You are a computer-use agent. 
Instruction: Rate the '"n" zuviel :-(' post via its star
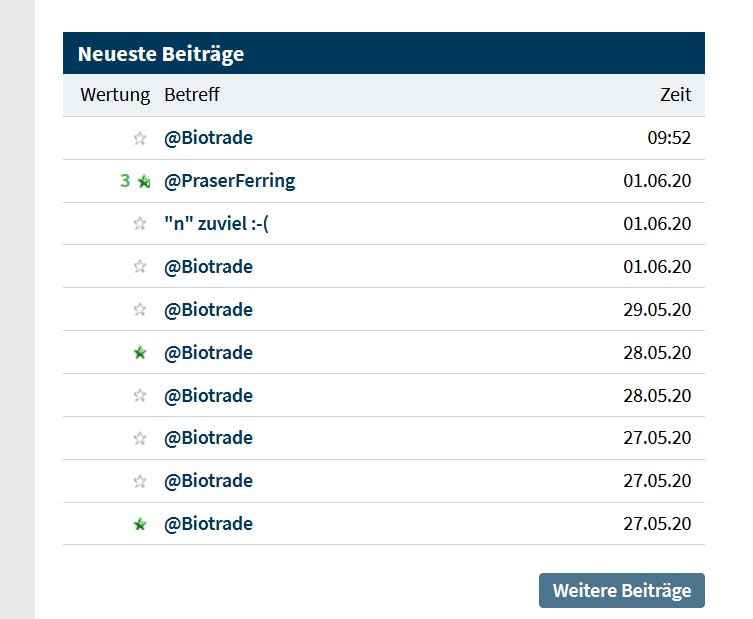(140, 224)
